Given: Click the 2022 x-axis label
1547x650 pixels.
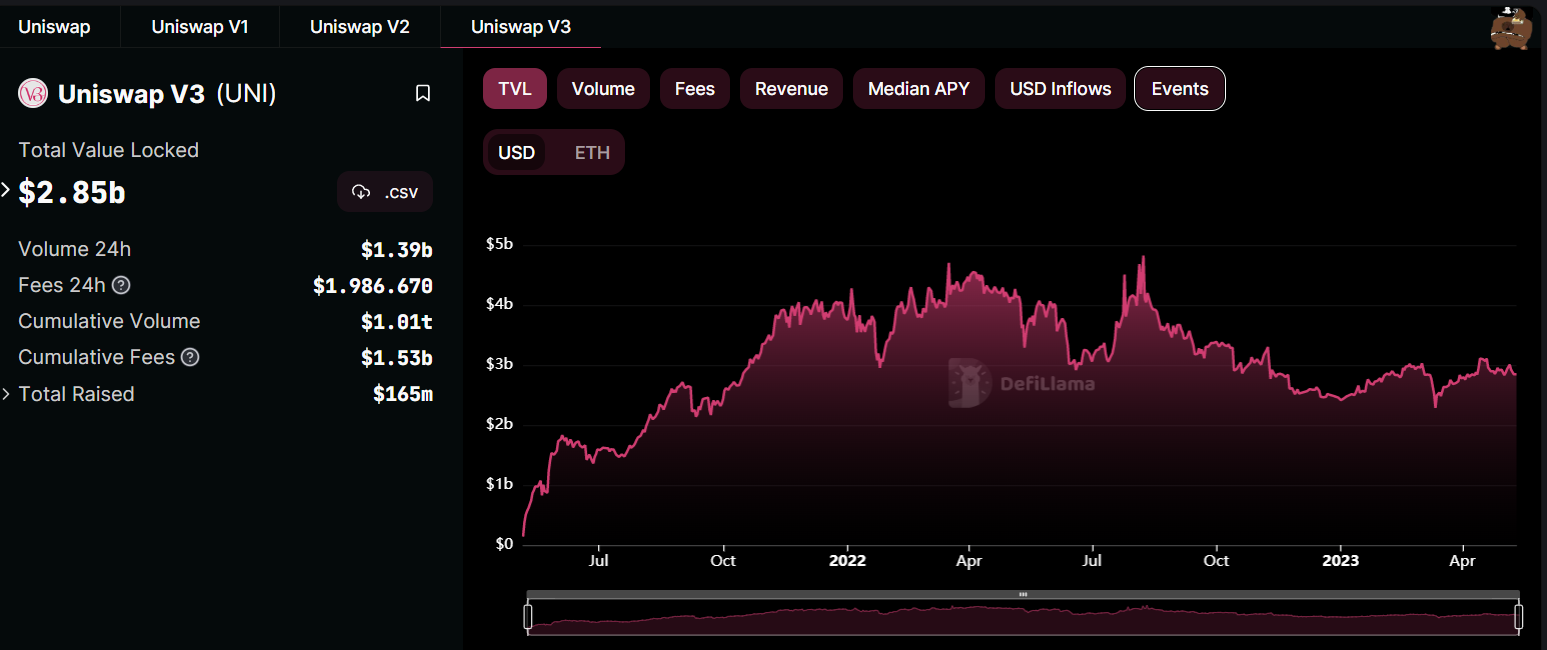Looking at the screenshot, I should point(847,560).
